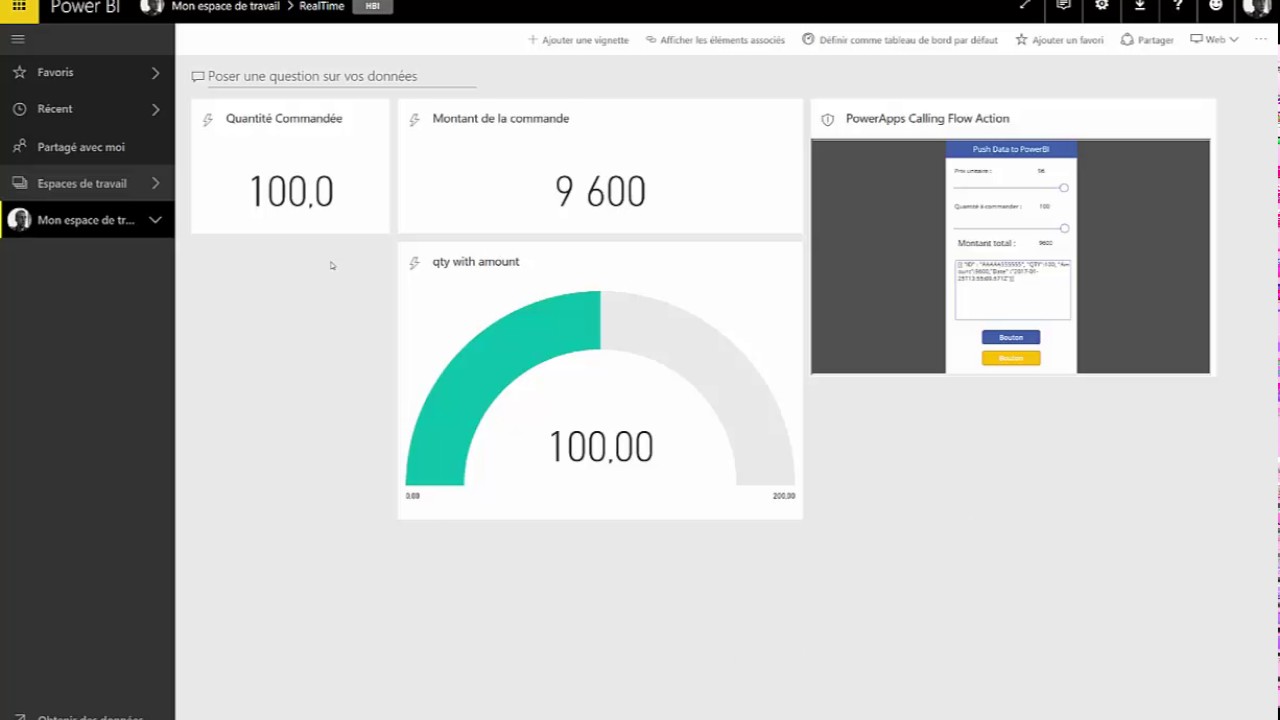Click the qty with amount tile title
This screenshot has width=1280, height=720.
[476, 262]
